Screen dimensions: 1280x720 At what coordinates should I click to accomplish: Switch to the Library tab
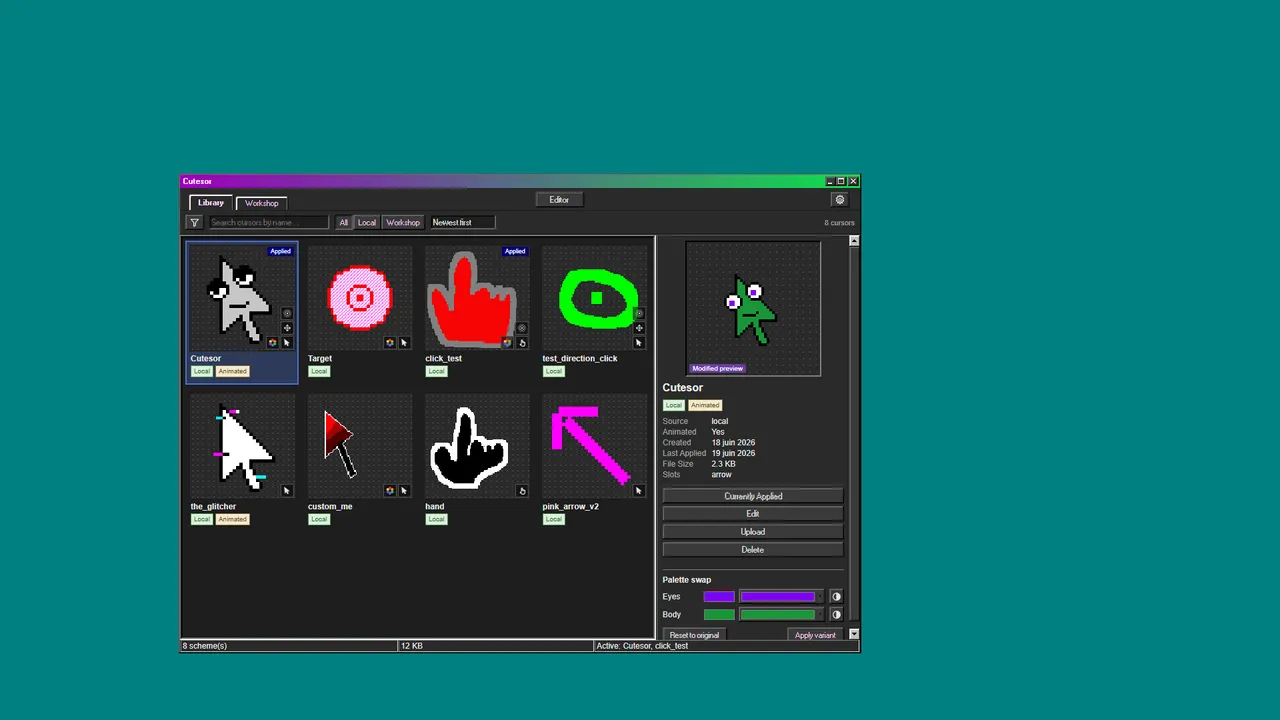(x=211, y=203)
